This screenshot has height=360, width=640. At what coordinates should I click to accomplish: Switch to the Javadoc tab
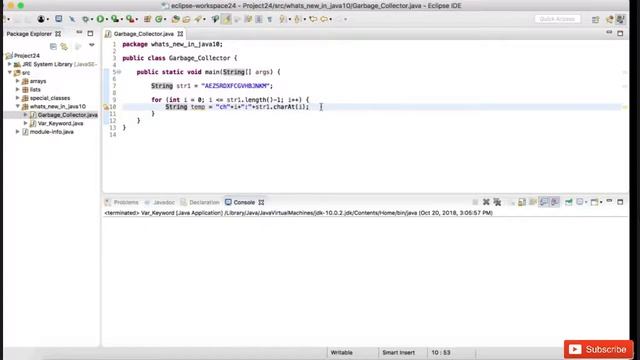pyautogui.click(x=164, y=202)
